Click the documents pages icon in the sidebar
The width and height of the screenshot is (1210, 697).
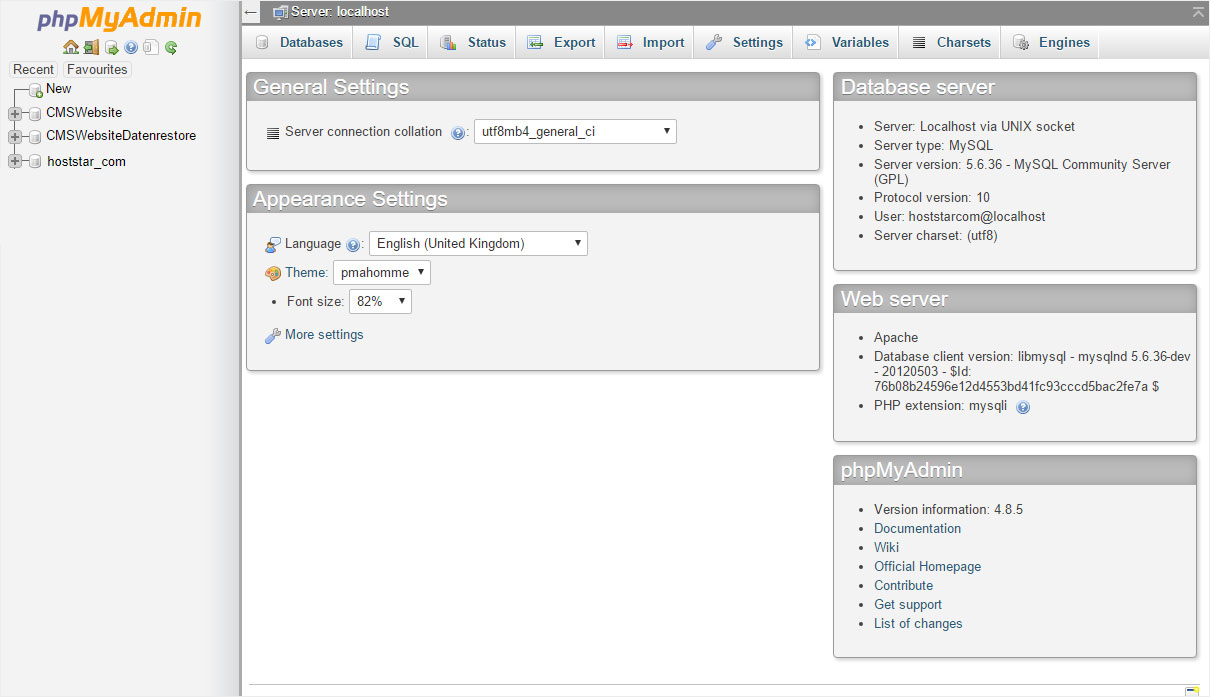coord(151,47)
